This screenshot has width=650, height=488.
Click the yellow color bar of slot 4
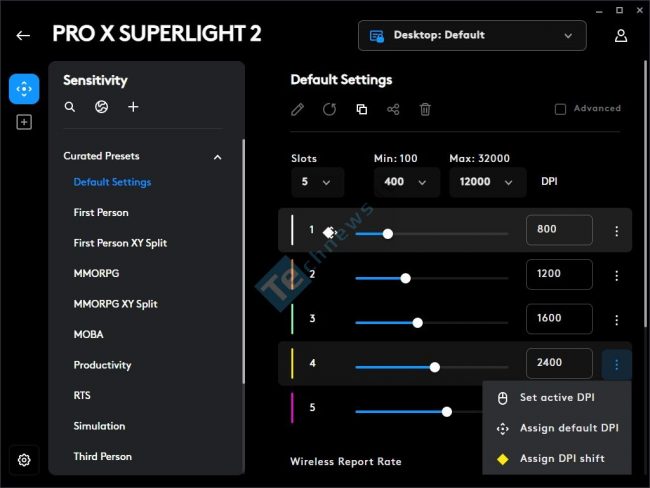[x=292, y=364]
